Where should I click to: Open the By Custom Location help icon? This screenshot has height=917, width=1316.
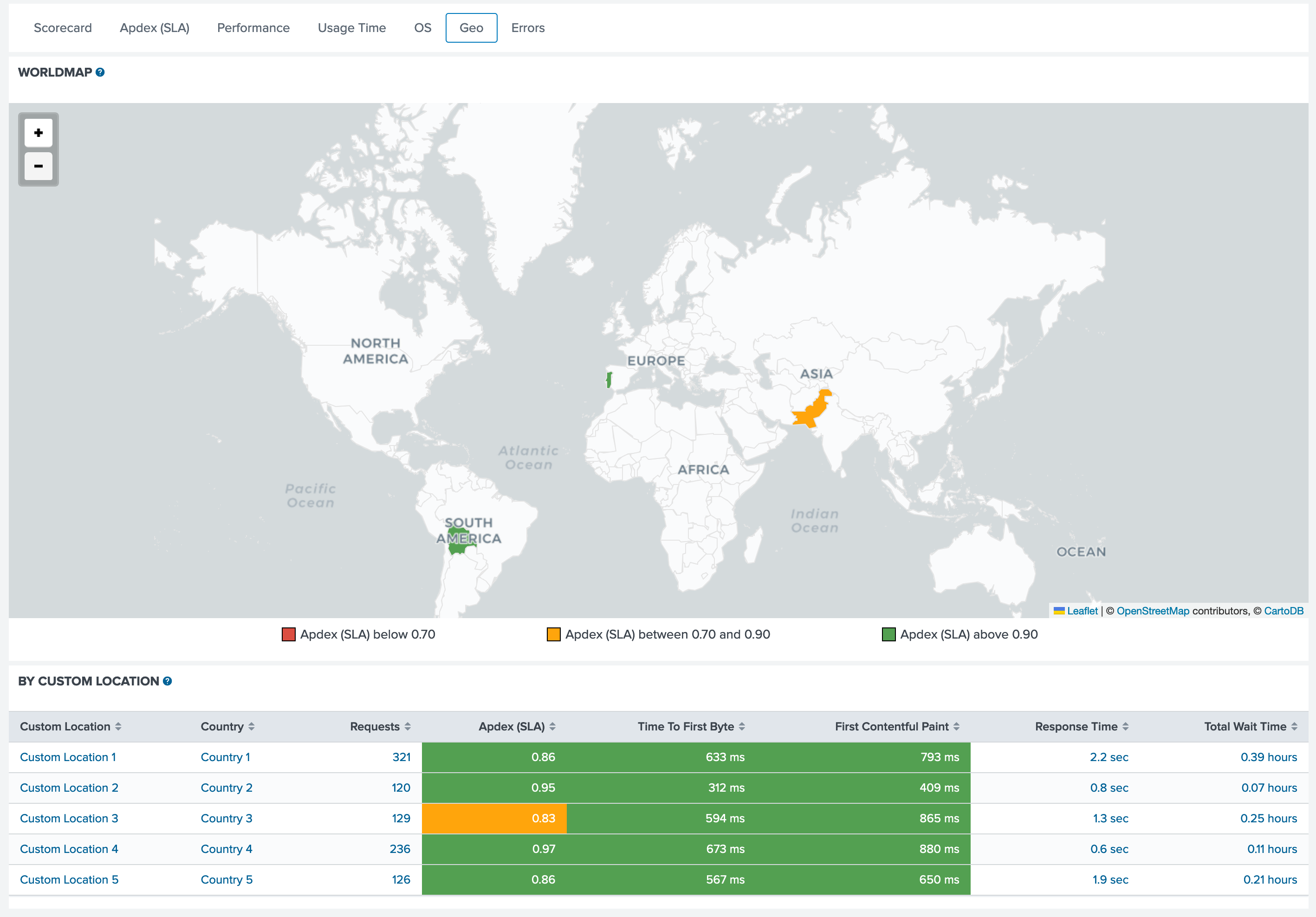[168, 681]
